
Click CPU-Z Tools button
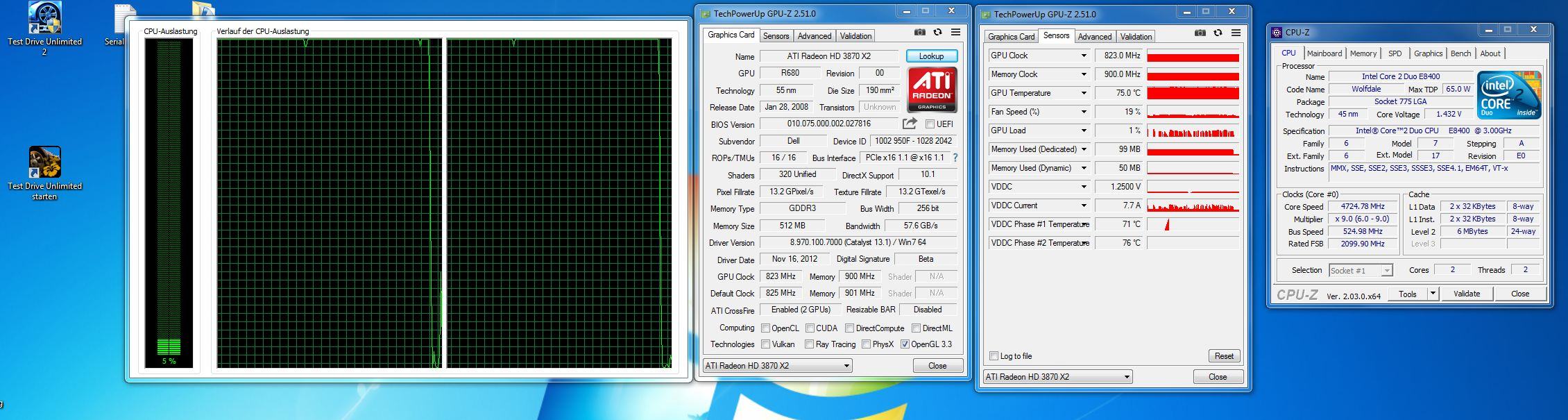(x=1407, y=294)
